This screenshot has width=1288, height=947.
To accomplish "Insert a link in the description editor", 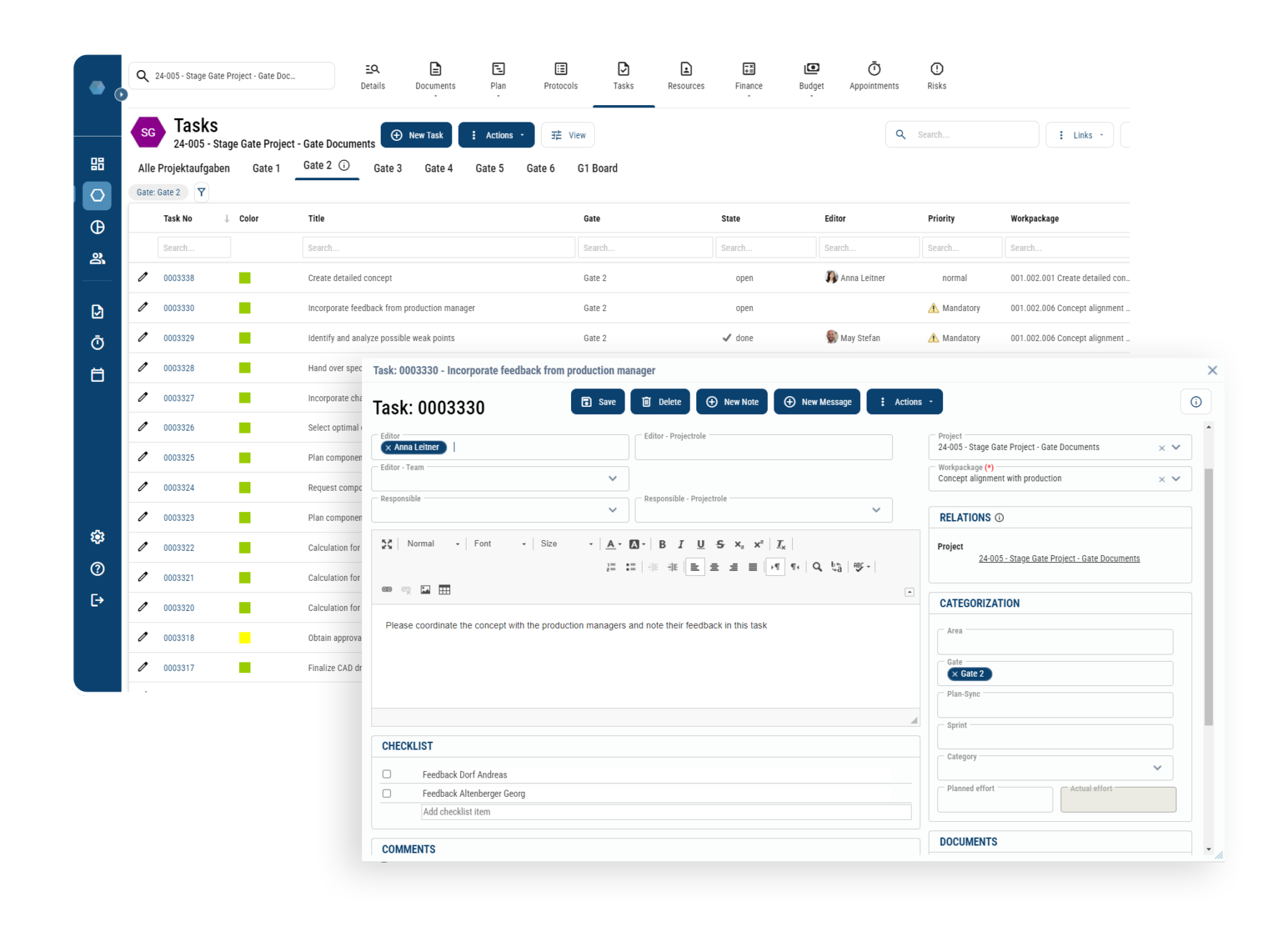I will [x=387, y=589].
